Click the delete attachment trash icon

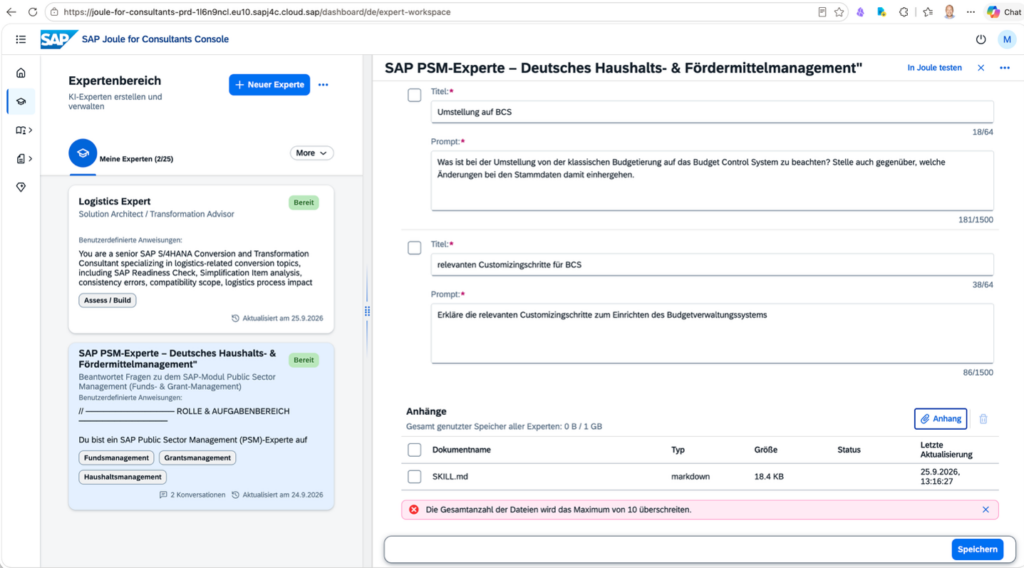point(984,419)
